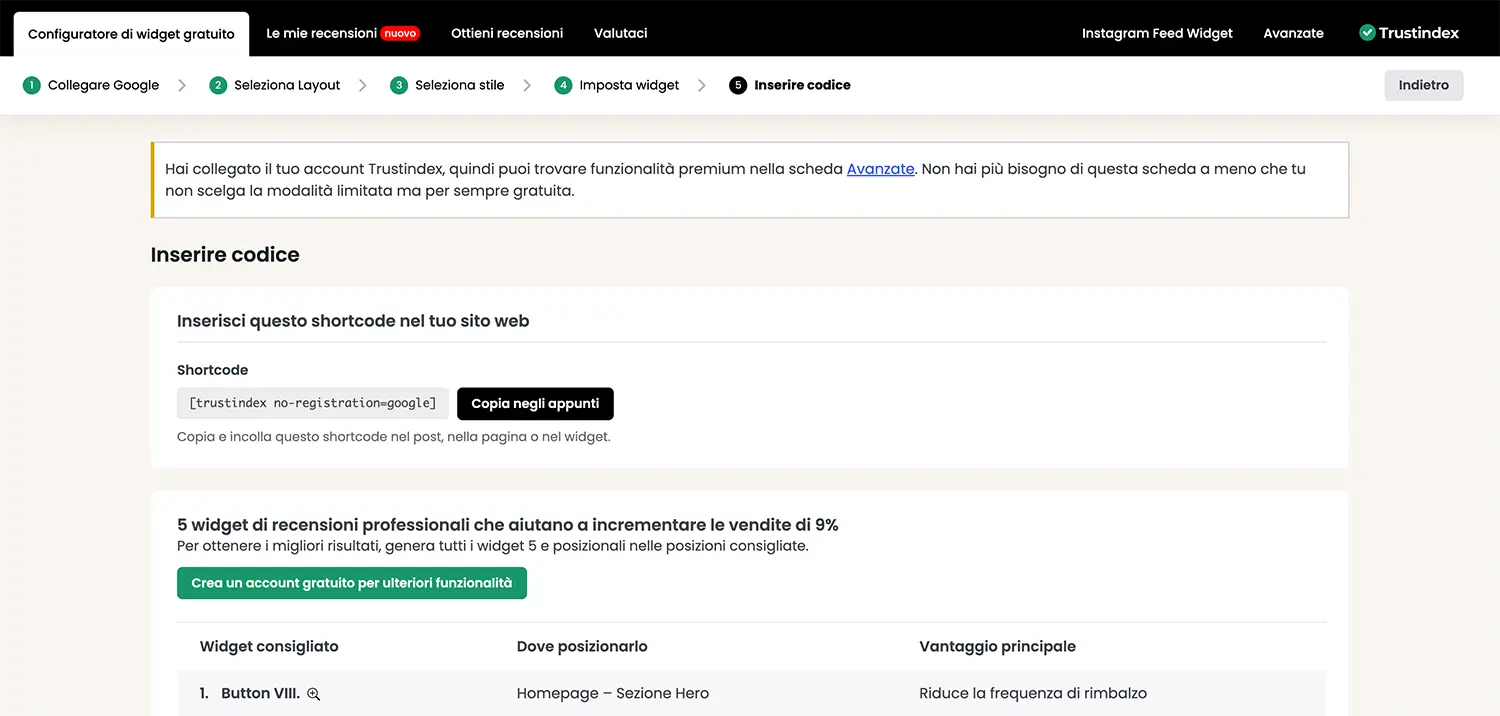This screenshot has width=1500, height=716.
Task: Click Crea un account gratuito button
Action: 352,583
